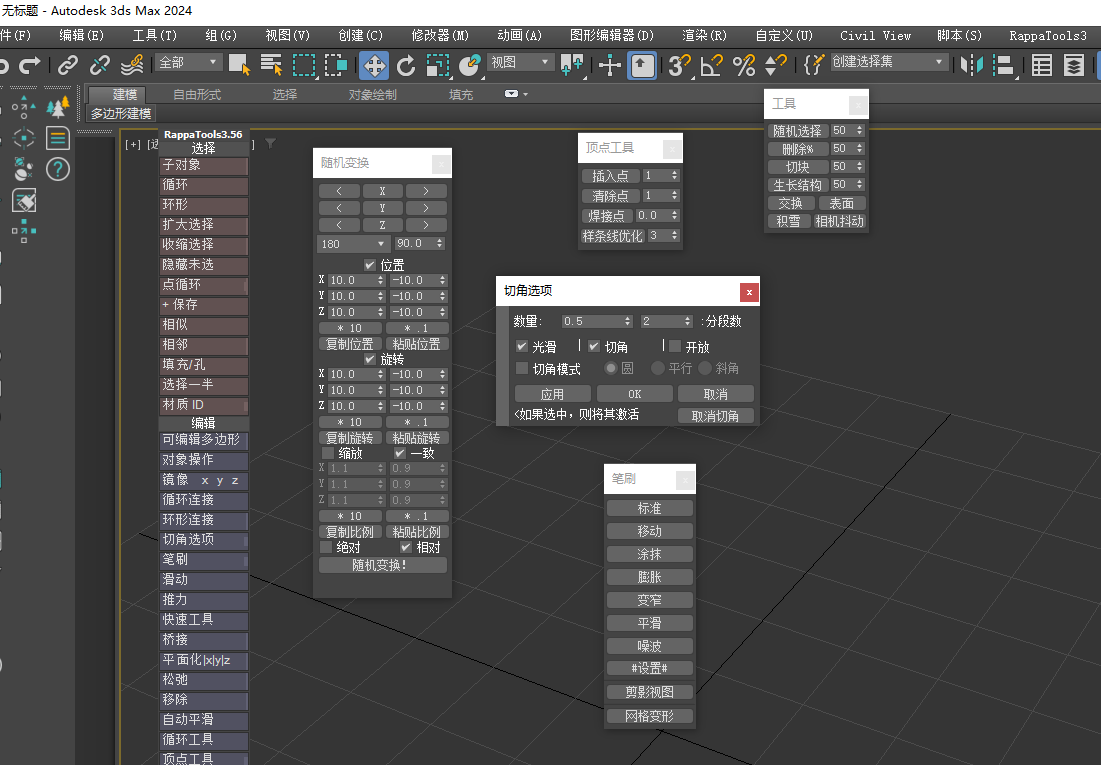Viewport: 1101px width, 765px height.
Task: Click the question mark help icon
Action: click(58, 169)
